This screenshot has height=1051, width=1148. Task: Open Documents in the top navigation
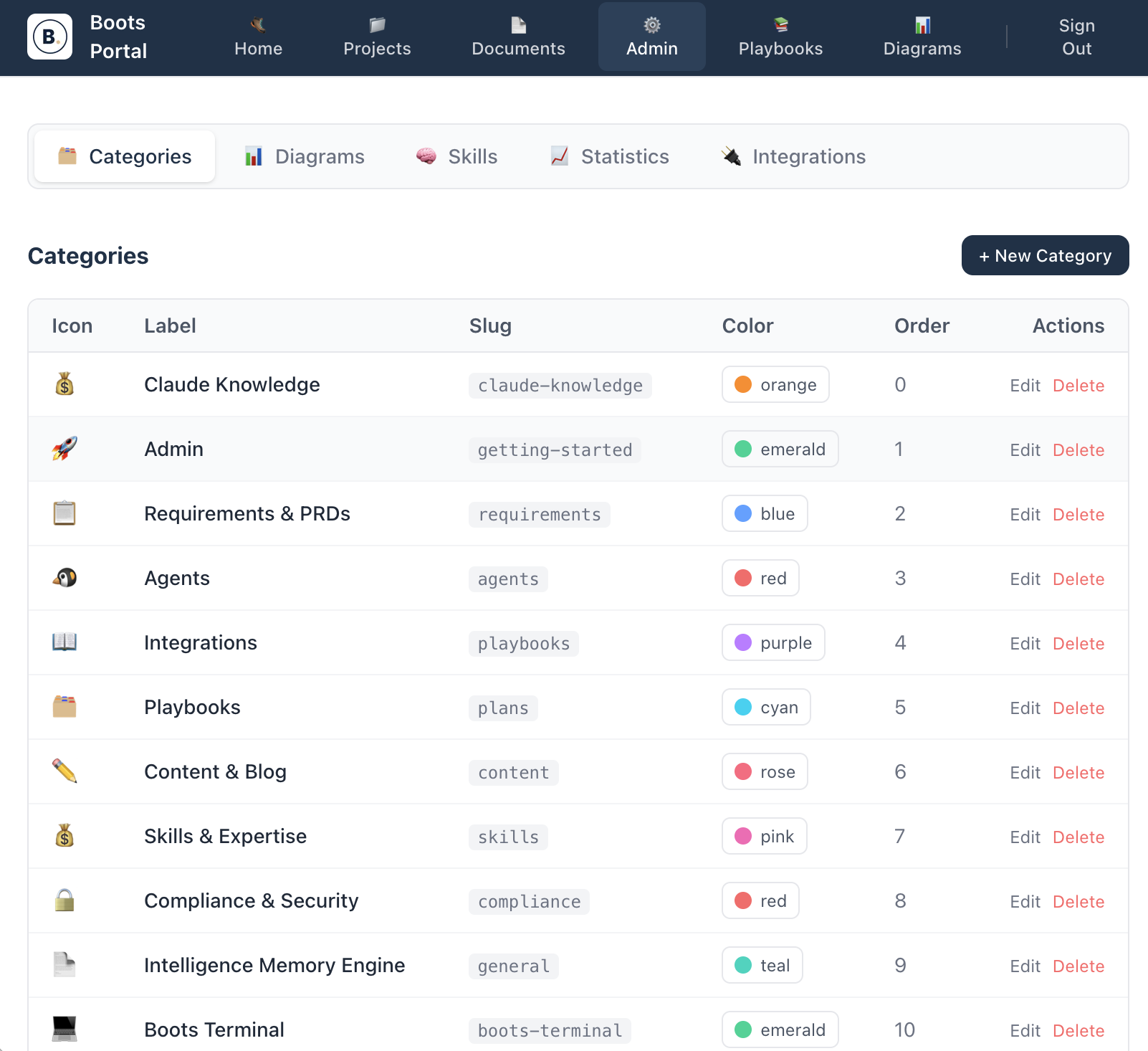[518, 37]
